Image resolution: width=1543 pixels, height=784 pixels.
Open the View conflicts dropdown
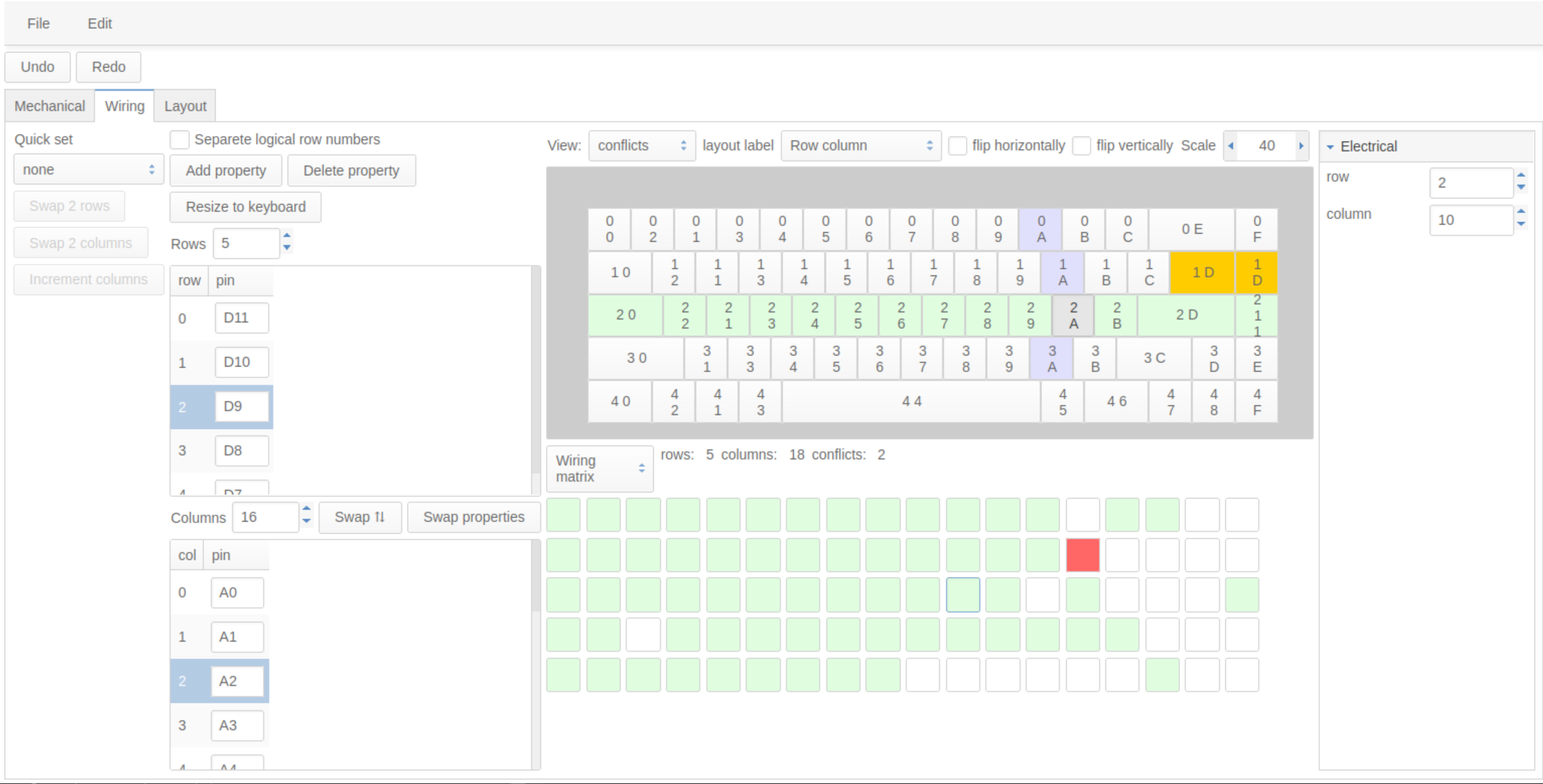click(641, 146)
